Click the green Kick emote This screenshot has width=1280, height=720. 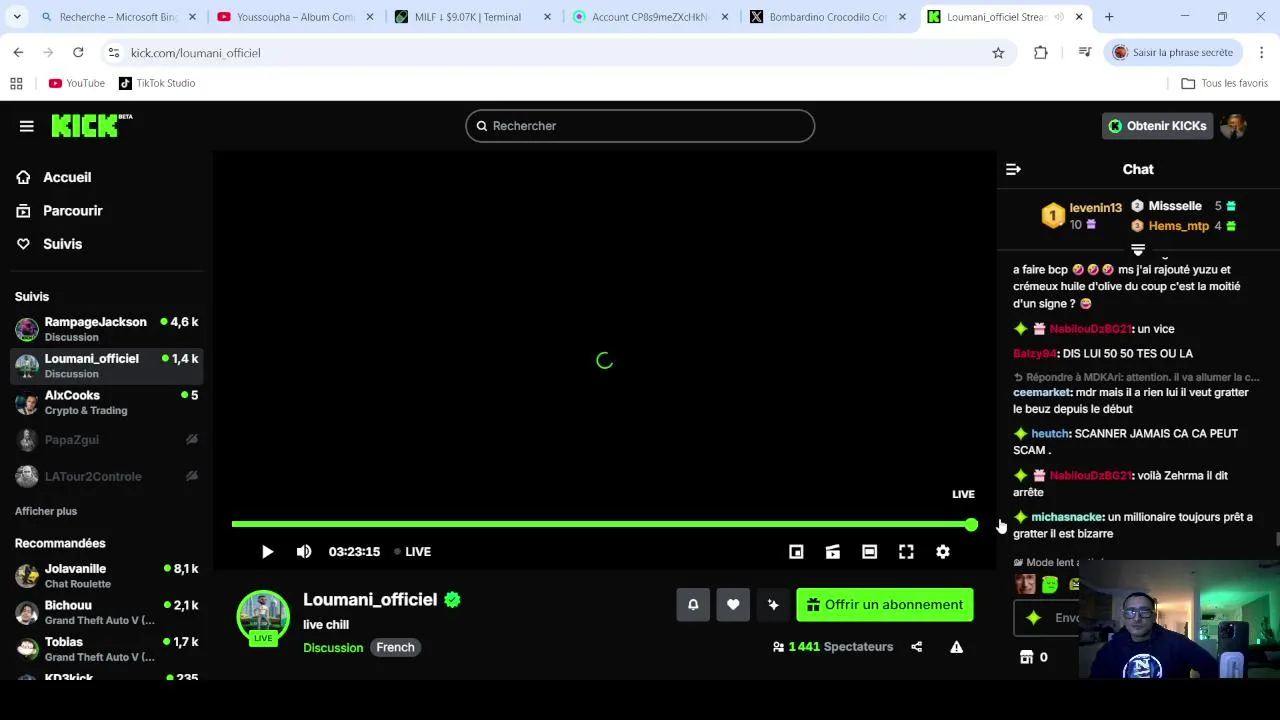(1049, 584)
